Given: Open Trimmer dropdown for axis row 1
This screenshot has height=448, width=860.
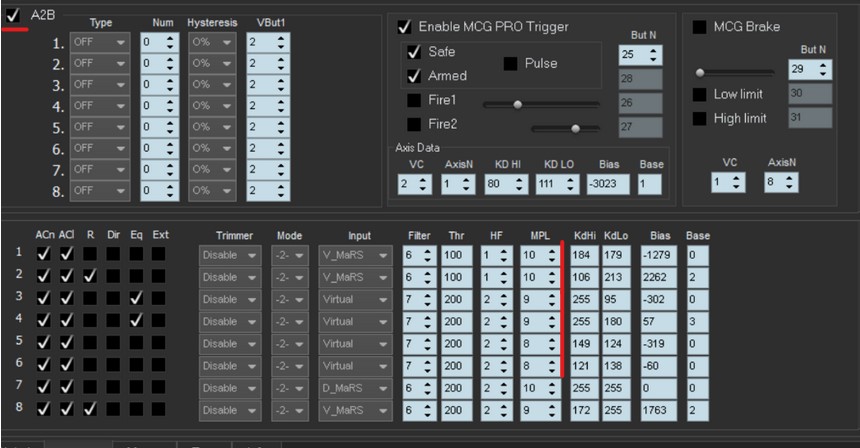Looking at the screenshot, I should click(230, 256).
